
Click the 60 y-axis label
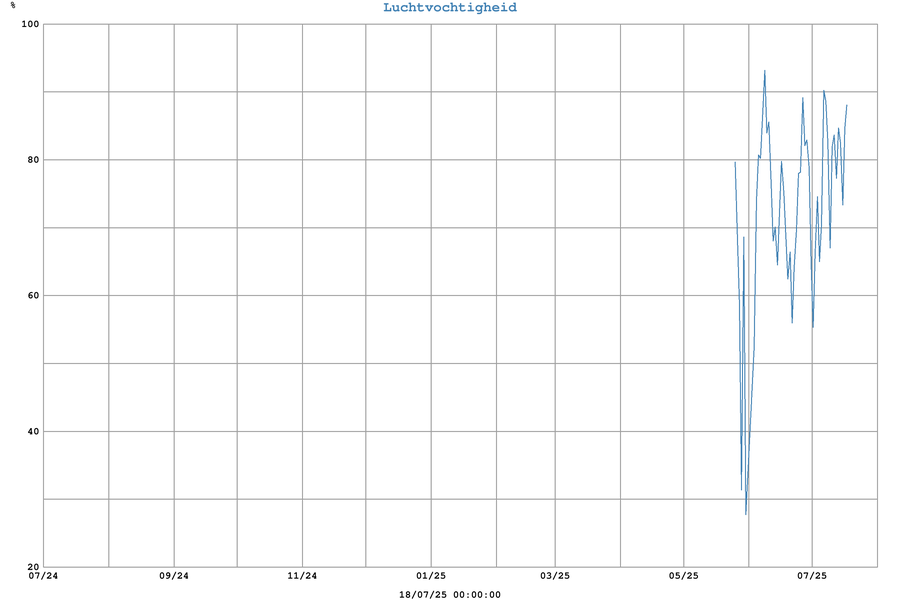pyautogui.click(x=33, y=296)
